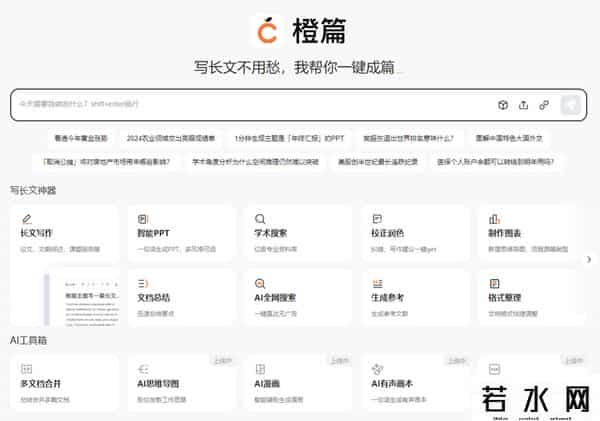Click the cube icon in the input box
This screenshot has height=421, width=600.
pos(503,105)
